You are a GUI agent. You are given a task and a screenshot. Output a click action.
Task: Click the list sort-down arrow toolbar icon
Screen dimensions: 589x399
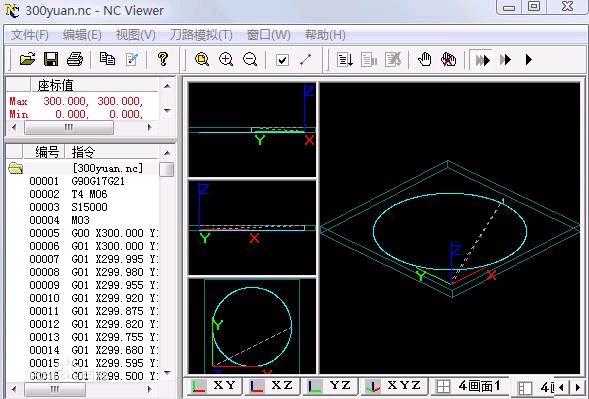pos(345,59)
